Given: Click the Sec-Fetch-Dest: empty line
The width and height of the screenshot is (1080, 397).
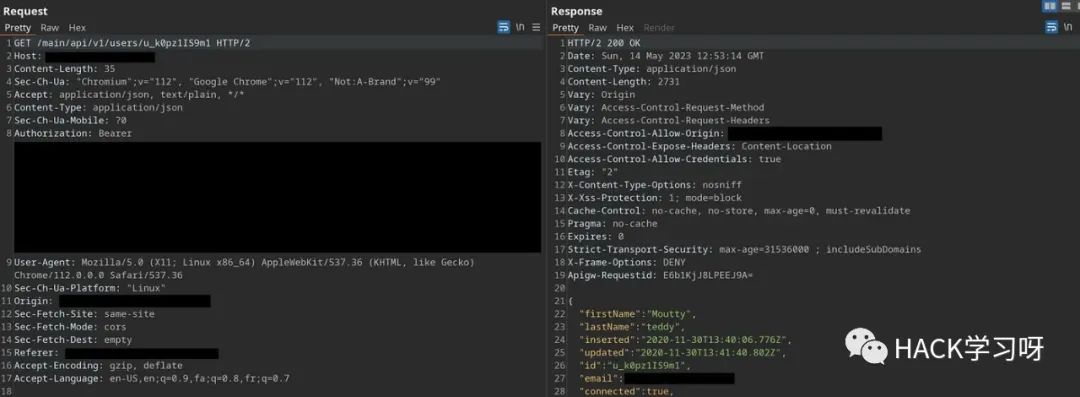Looking at the screenshot, I should (x=73, y=340).
